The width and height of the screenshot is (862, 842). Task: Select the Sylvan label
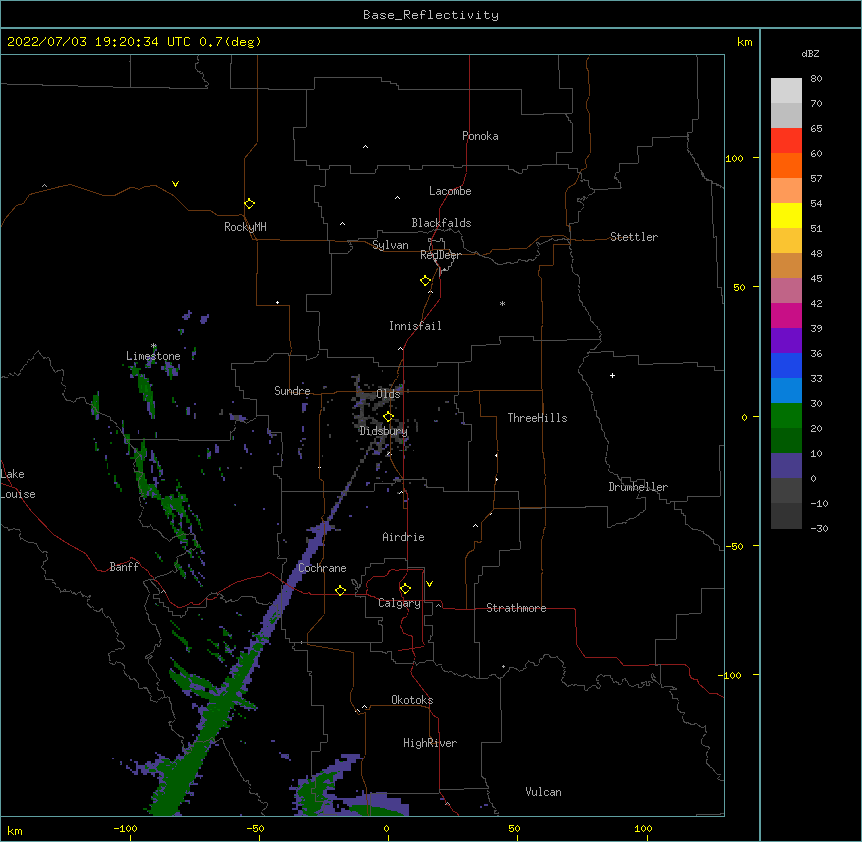pyautogui.click(x=390, y=245)
